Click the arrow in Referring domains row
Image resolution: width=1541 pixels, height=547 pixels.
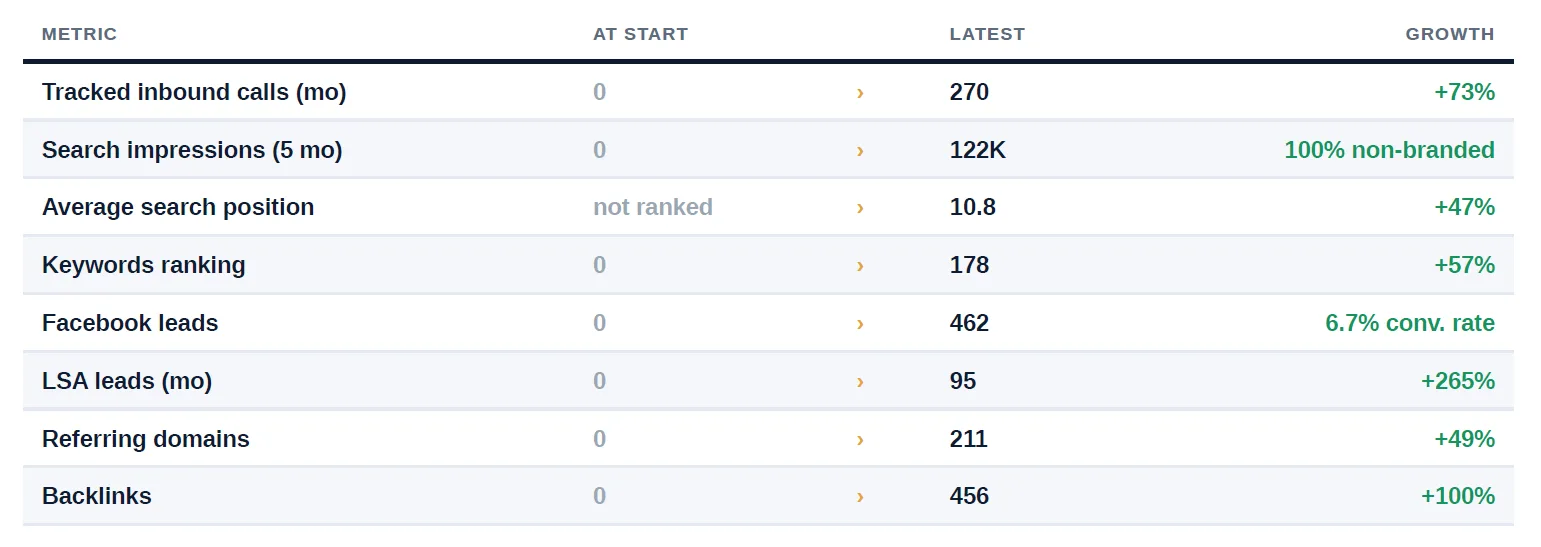[860, 440]
